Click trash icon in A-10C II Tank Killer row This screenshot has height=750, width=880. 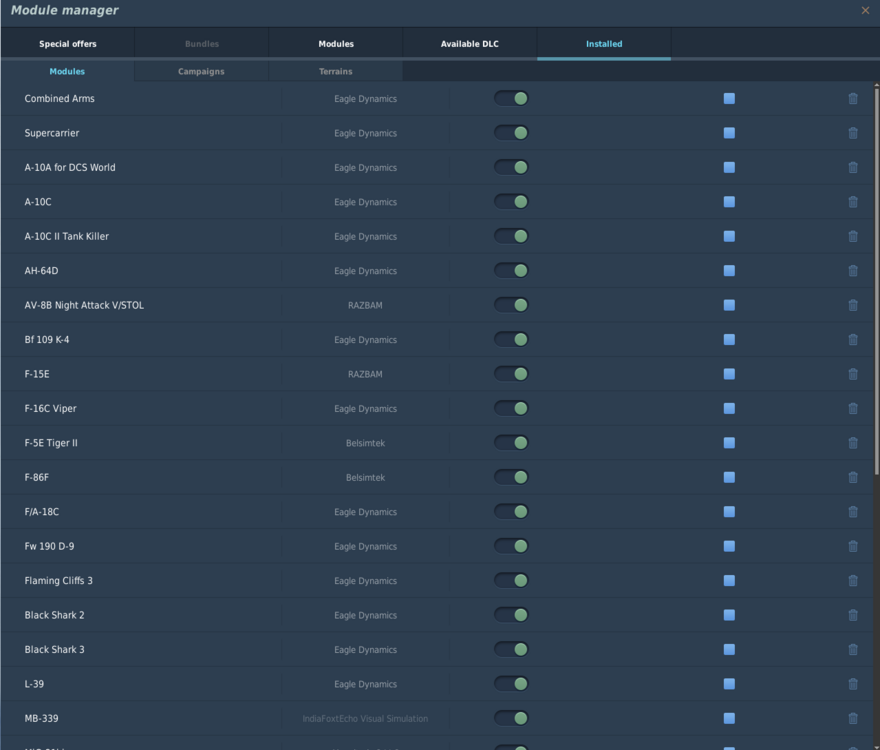852,236
